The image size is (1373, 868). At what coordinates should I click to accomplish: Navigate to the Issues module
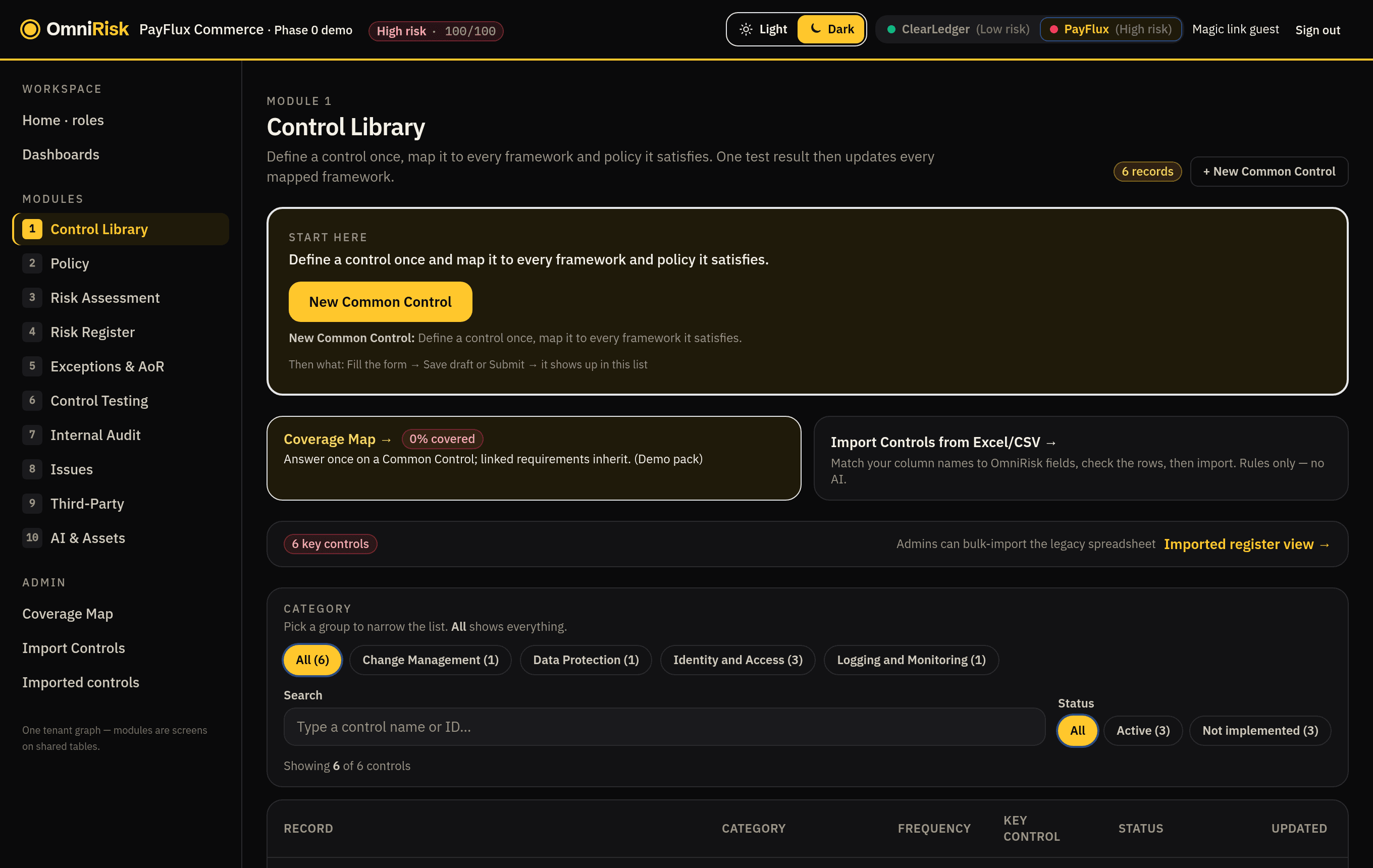[120, 469]
